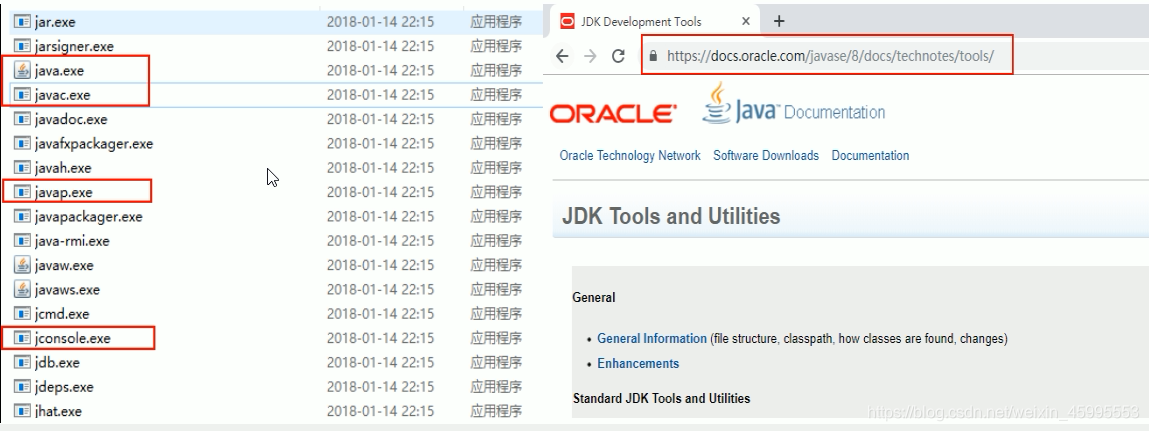
Task: Click the General section heading
Action: (594, 298)
